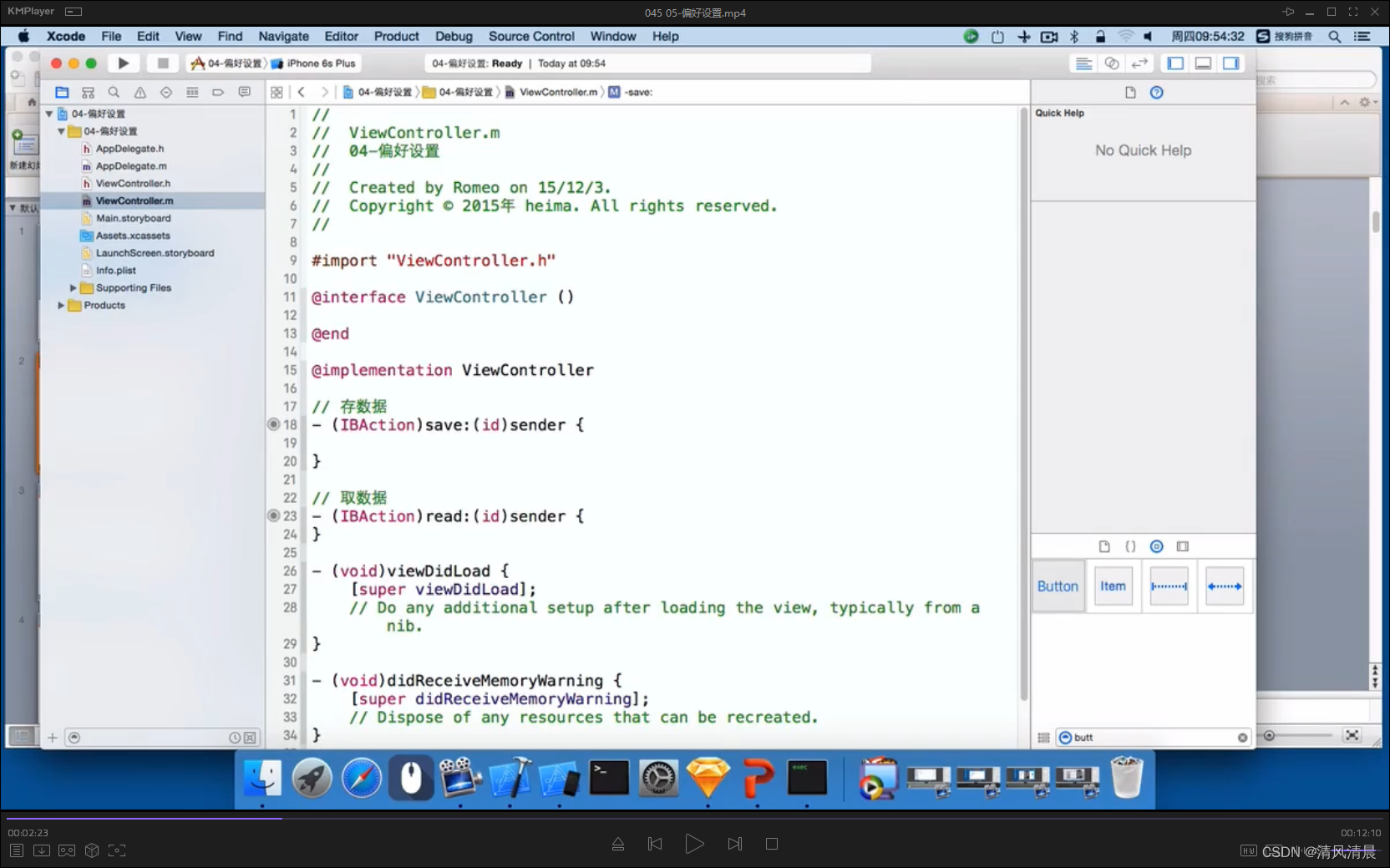The image size is (1390, 868).
Task: Choose iPhone 6s Plus destination
Action: (x=314, y=63)
